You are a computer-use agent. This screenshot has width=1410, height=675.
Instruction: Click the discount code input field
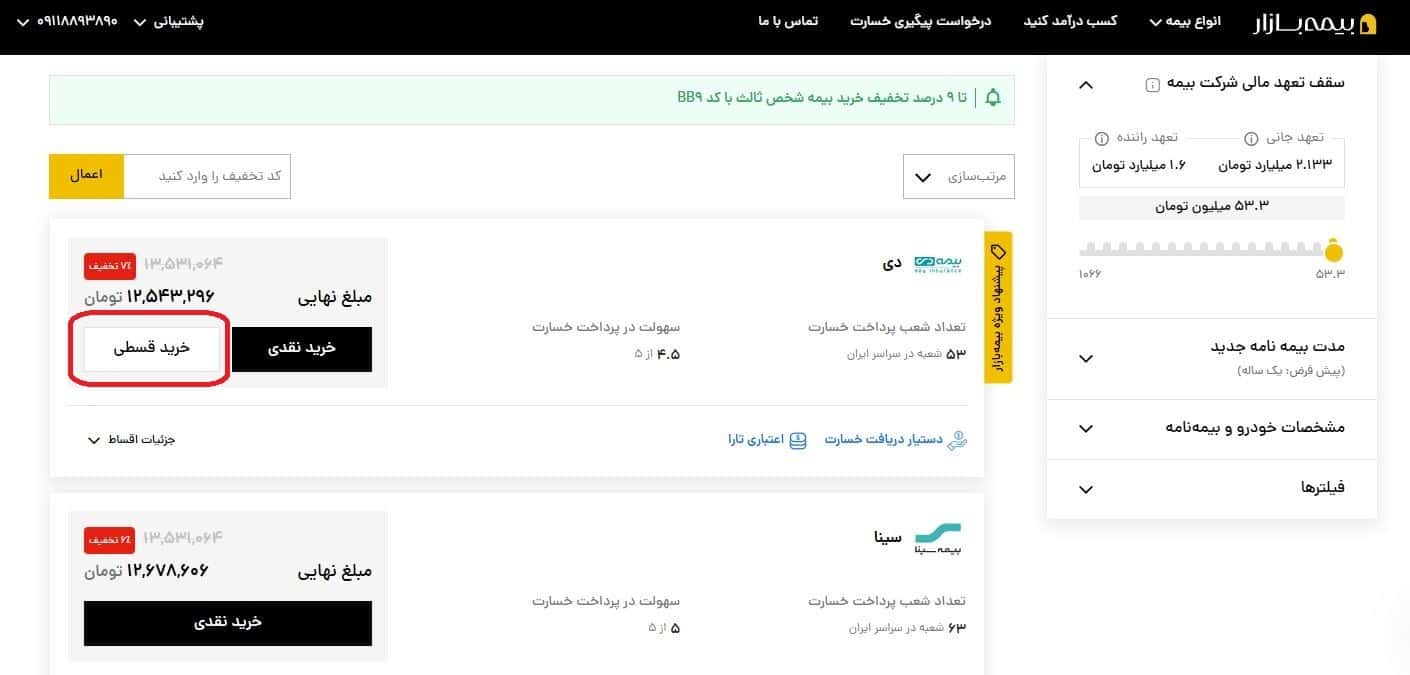[207, 175]
